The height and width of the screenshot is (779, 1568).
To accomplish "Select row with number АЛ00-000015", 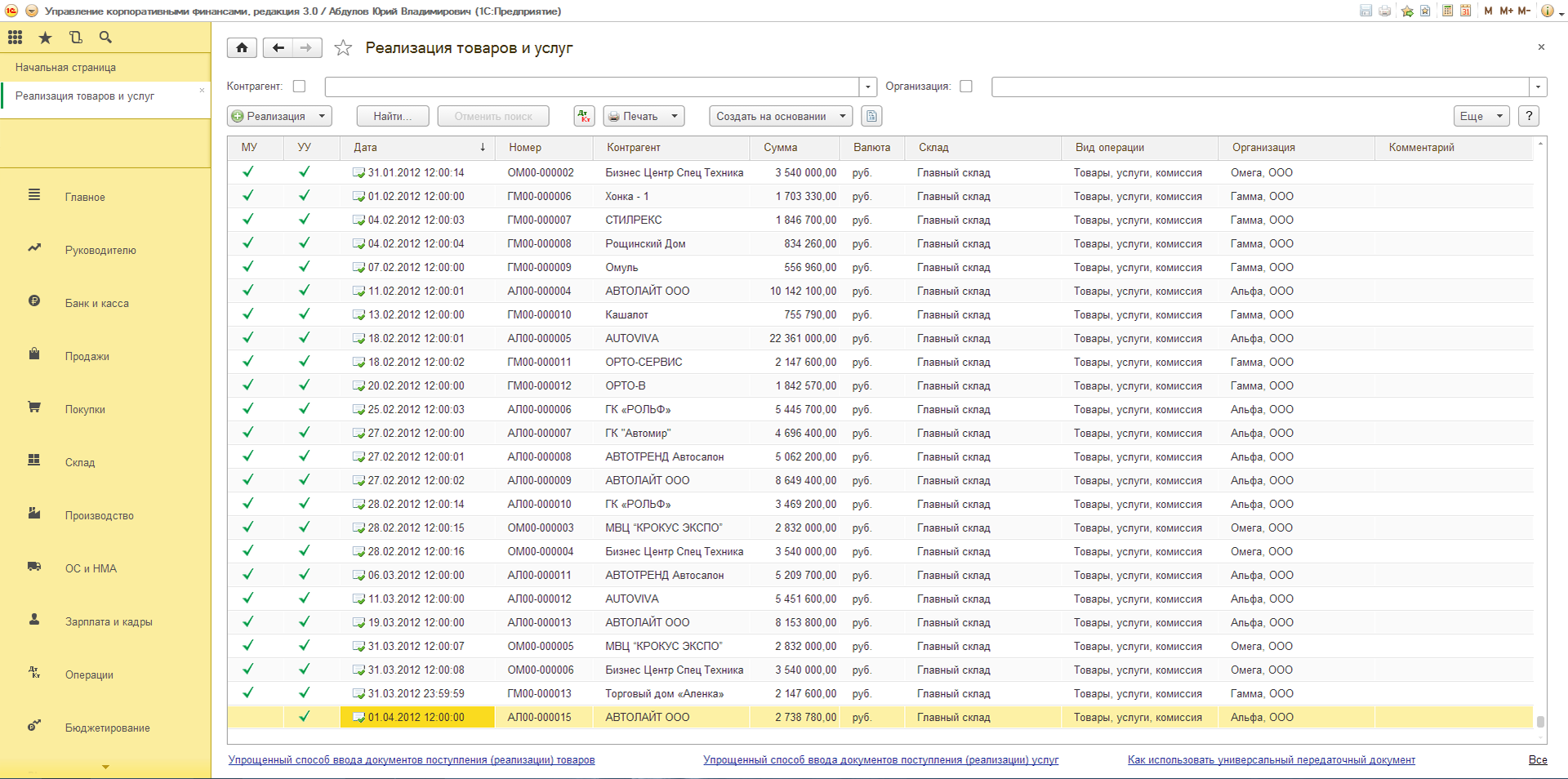I will (x=880, y=717).
